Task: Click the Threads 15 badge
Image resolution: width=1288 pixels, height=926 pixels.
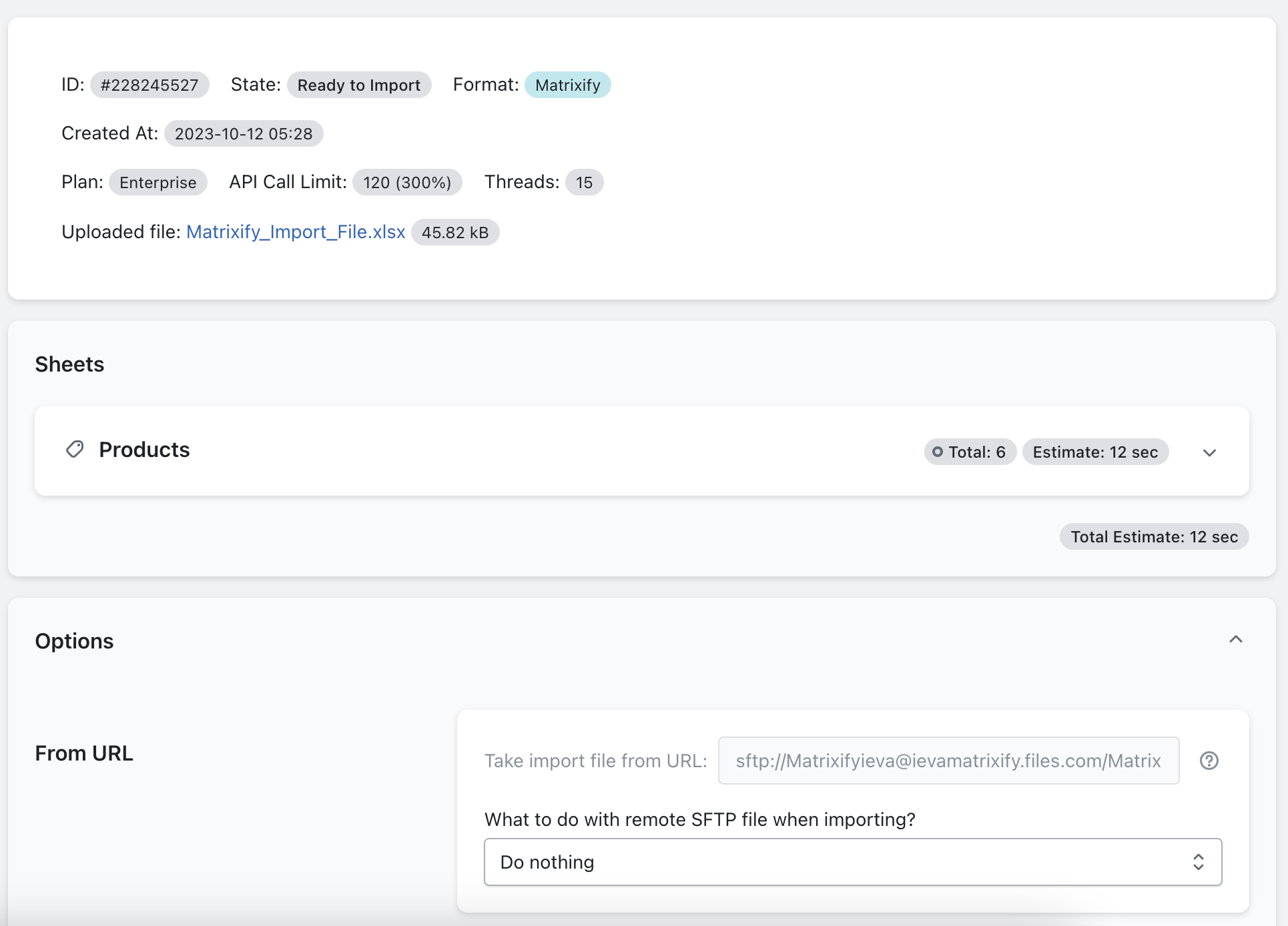Action: 584,183
